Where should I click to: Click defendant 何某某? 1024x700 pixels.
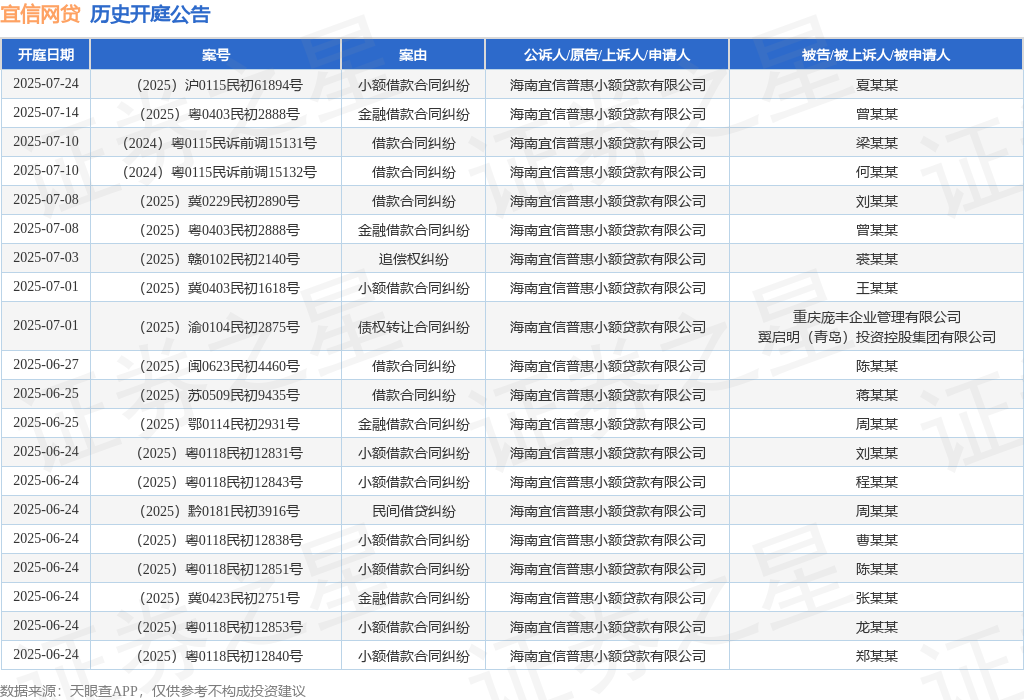tap(876, 172)
